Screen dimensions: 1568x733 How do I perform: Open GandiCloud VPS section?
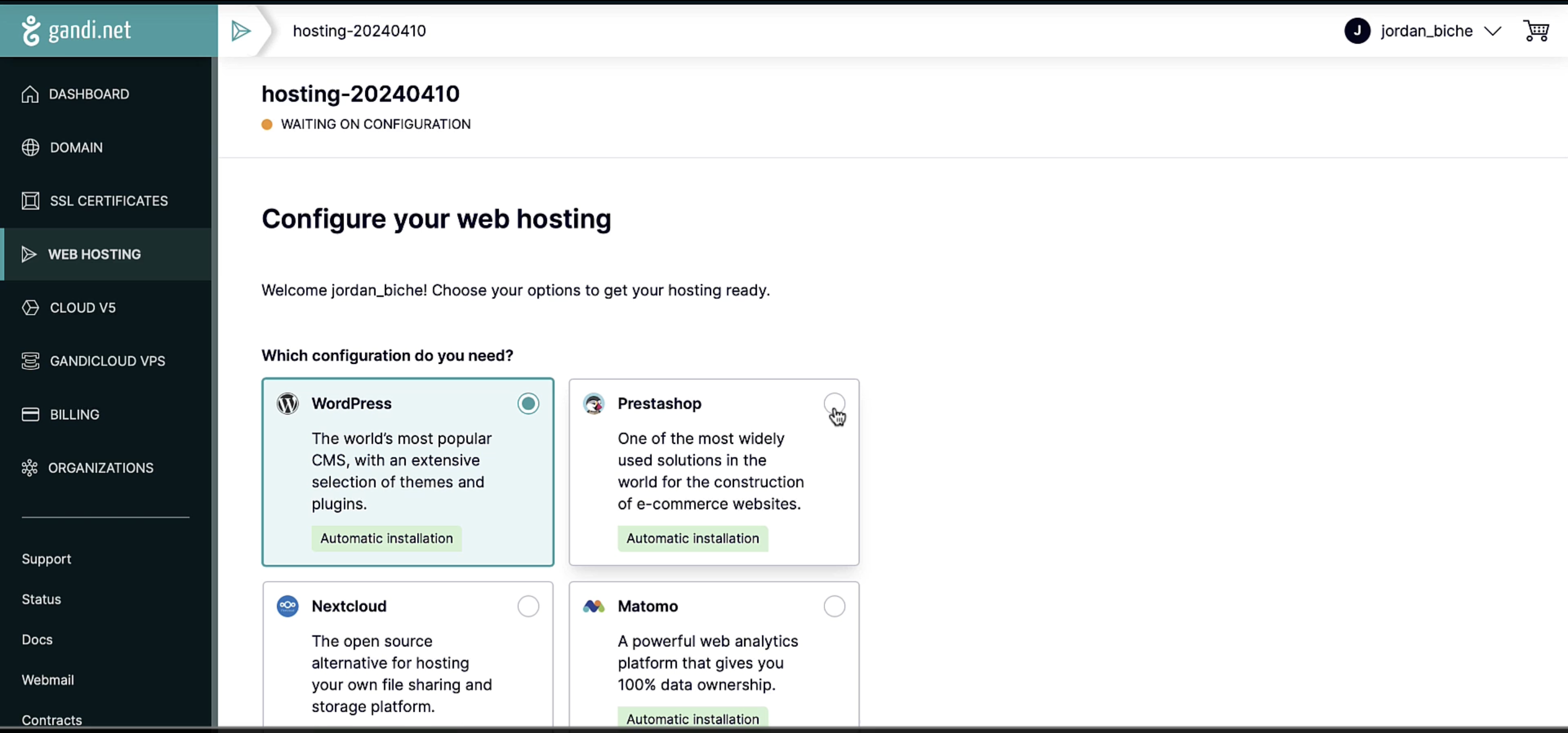click(106, 361)
